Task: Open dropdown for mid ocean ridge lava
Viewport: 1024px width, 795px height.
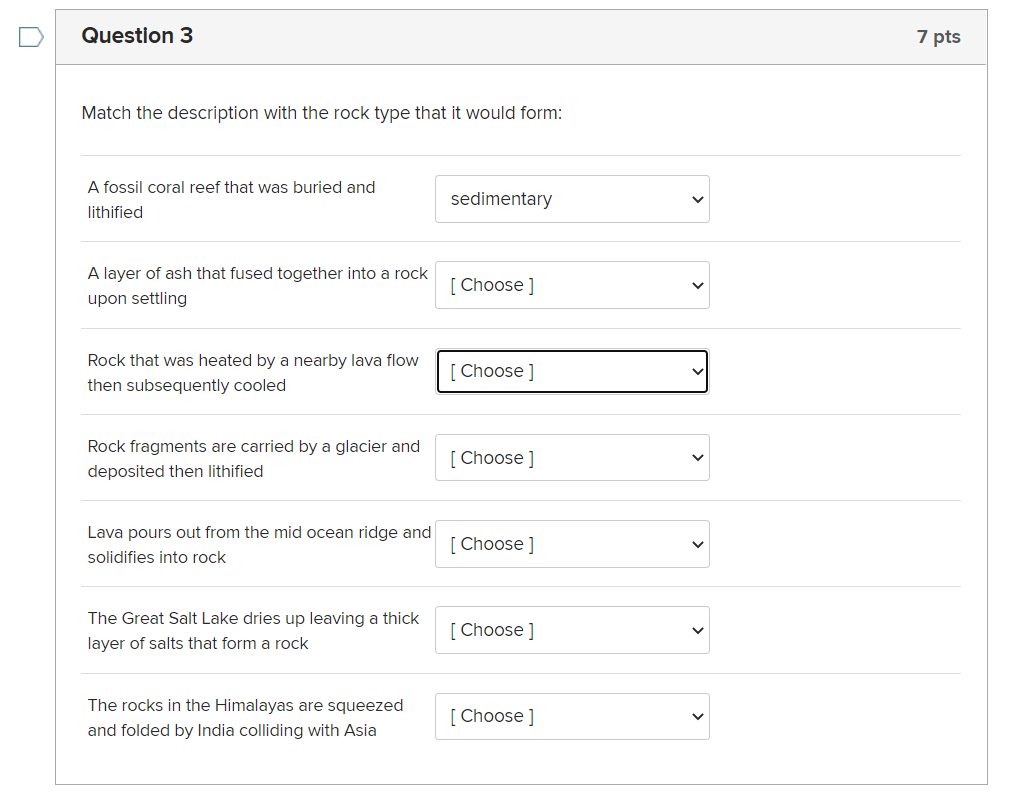Action: [572, 544]
